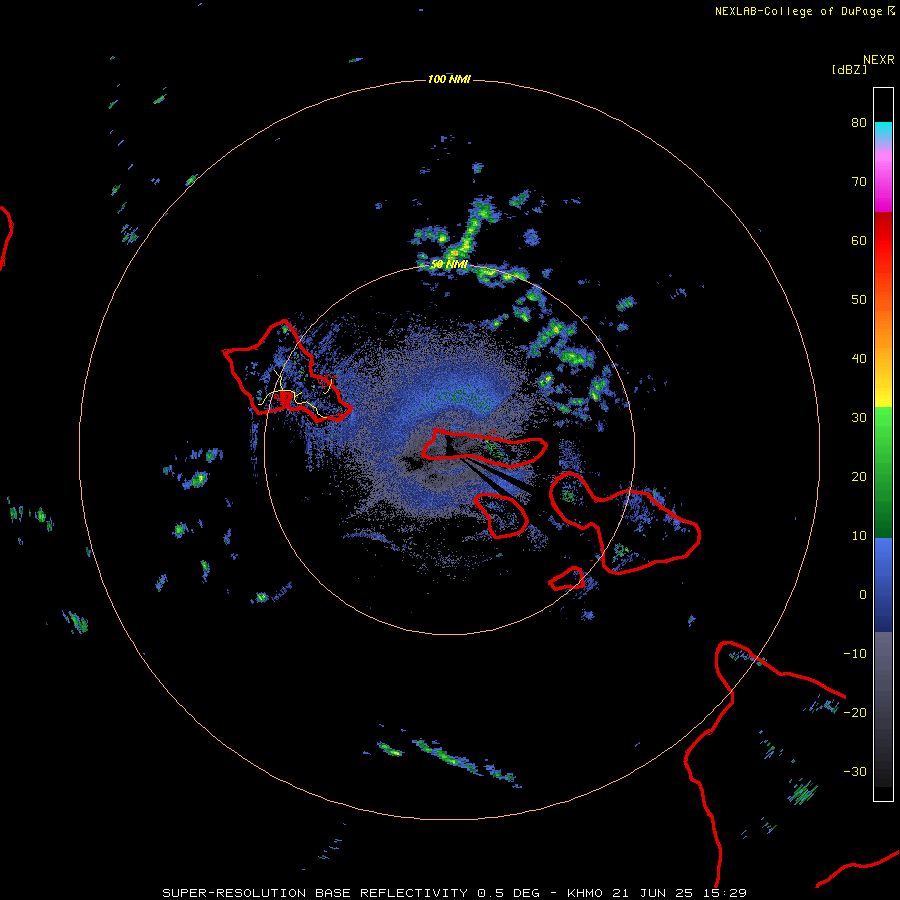
Task: Click the 30 value on the dBZ scale
Action: click(859, 418)
